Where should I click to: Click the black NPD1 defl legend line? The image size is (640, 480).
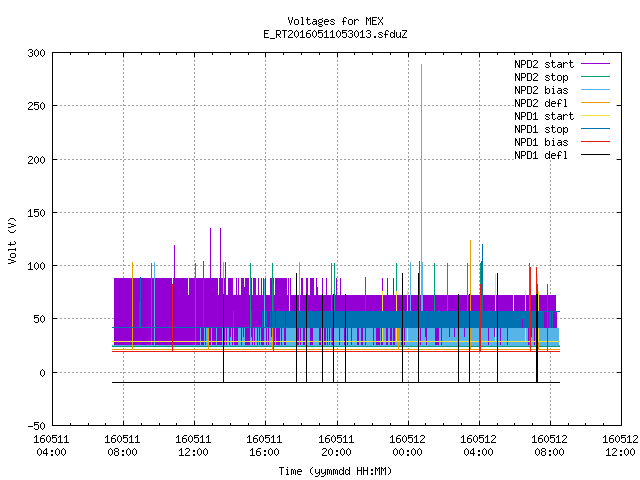pyautogui.click(x=596, y=155)
